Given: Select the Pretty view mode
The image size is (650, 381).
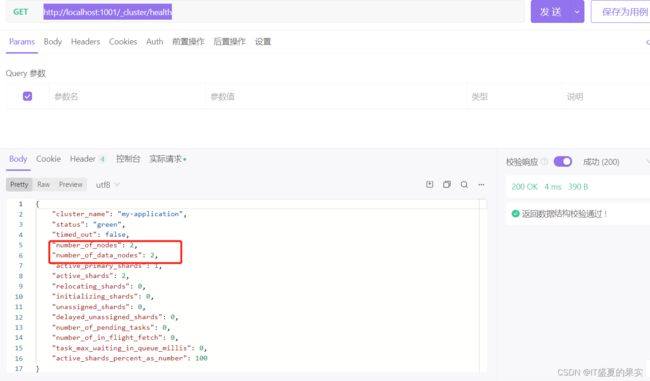Looking at the screenshot, I should point(19,184).
